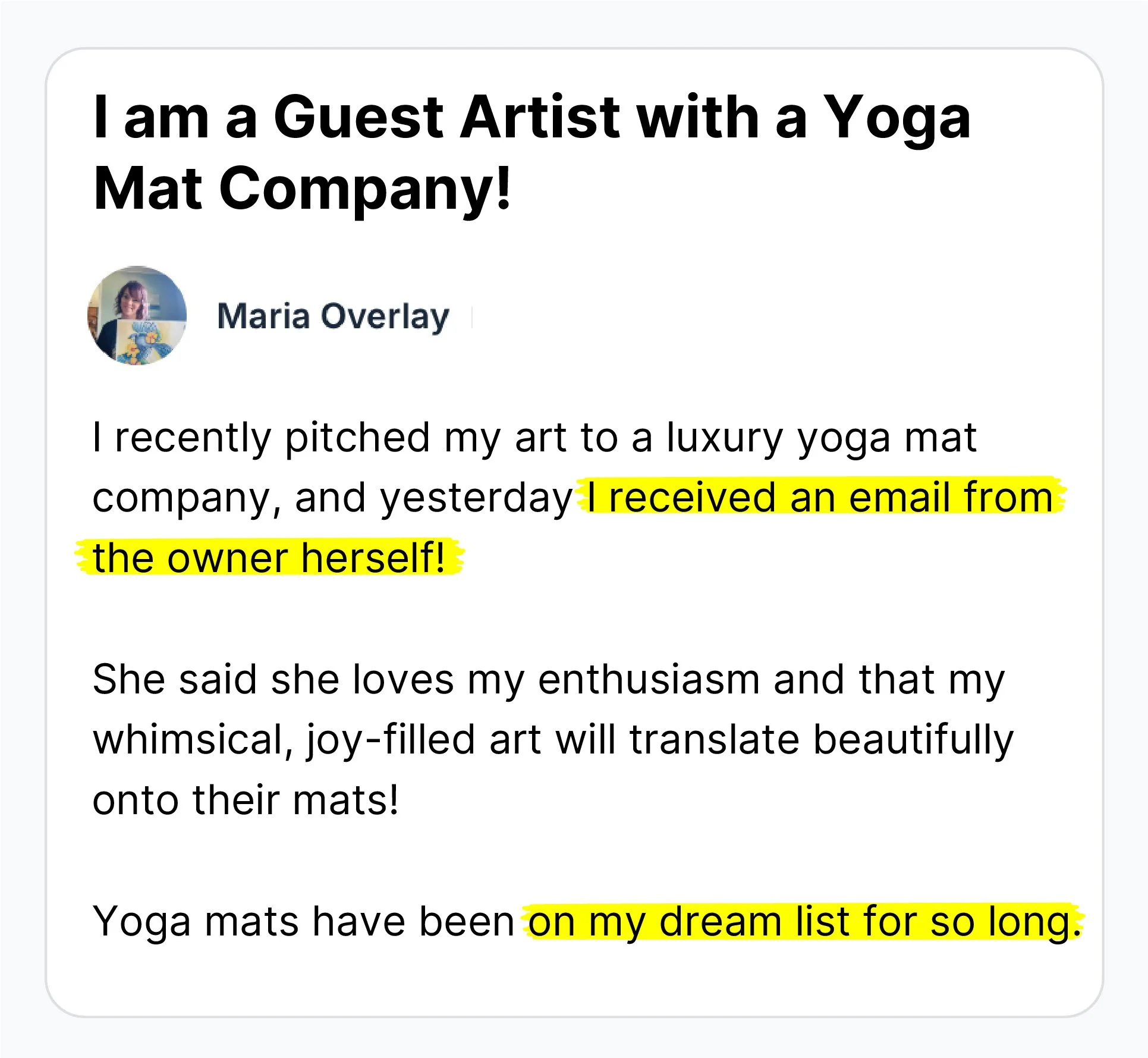Open the Maria Overlay author name
Viewport: 1148px width, 1058px height.
(333, 316)
